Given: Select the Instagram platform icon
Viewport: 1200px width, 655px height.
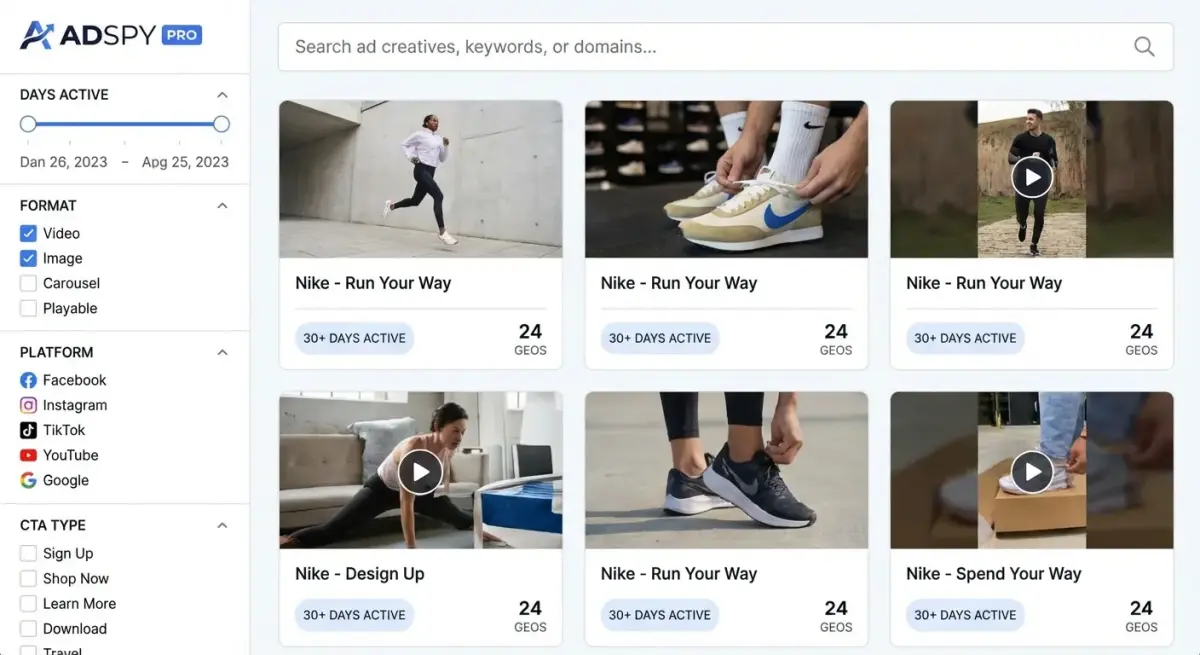Looking at the screenshot, I should (28, 405).
